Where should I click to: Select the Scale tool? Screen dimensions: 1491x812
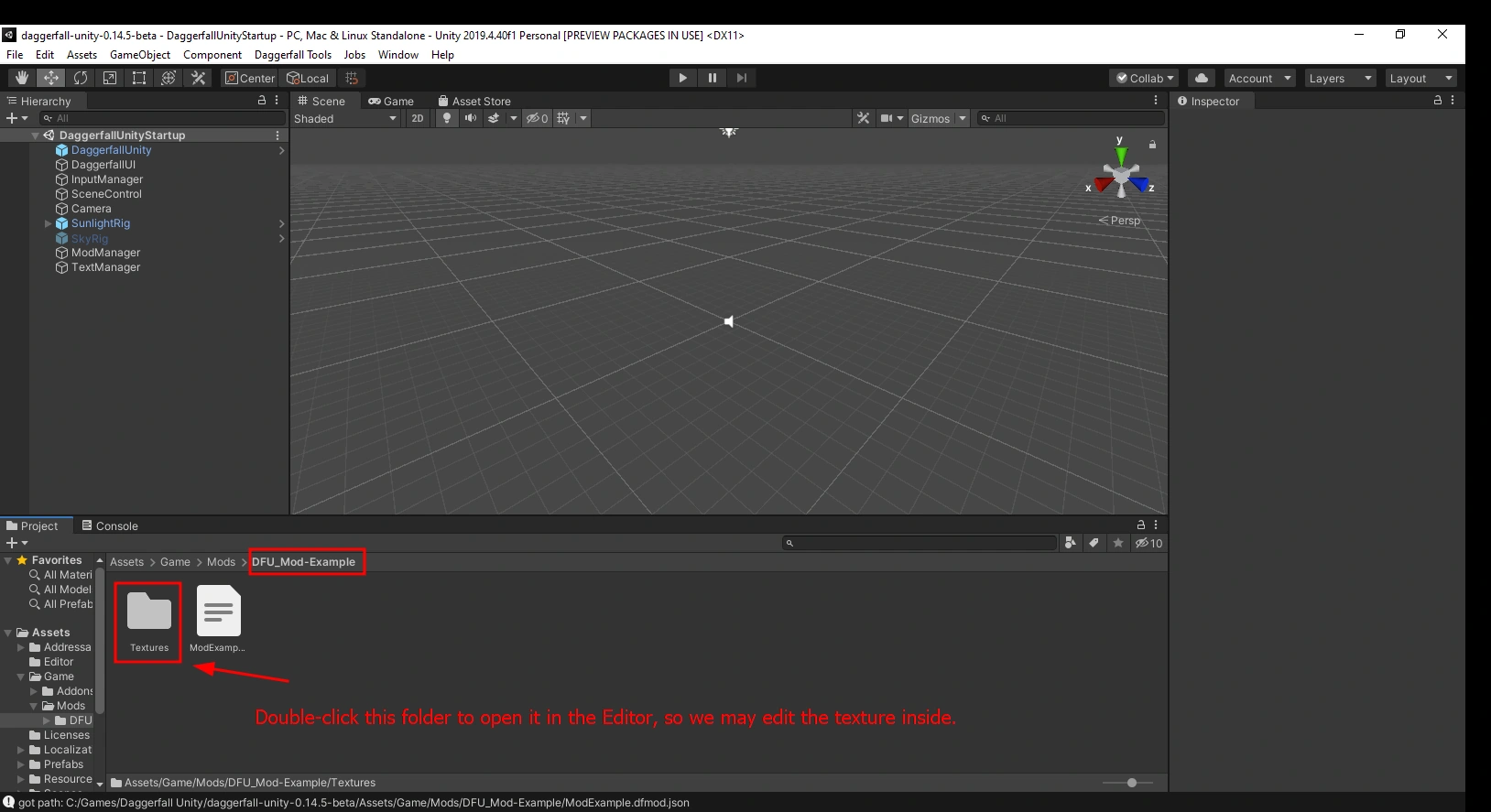pyautogui.click(x=110, y=78)
